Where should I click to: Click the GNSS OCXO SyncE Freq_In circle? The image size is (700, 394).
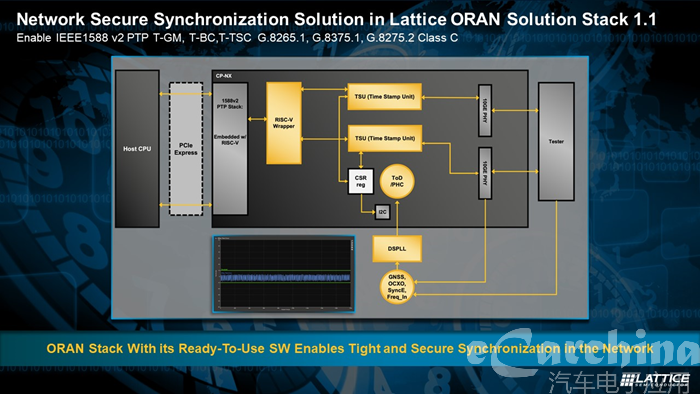(397, 287)
